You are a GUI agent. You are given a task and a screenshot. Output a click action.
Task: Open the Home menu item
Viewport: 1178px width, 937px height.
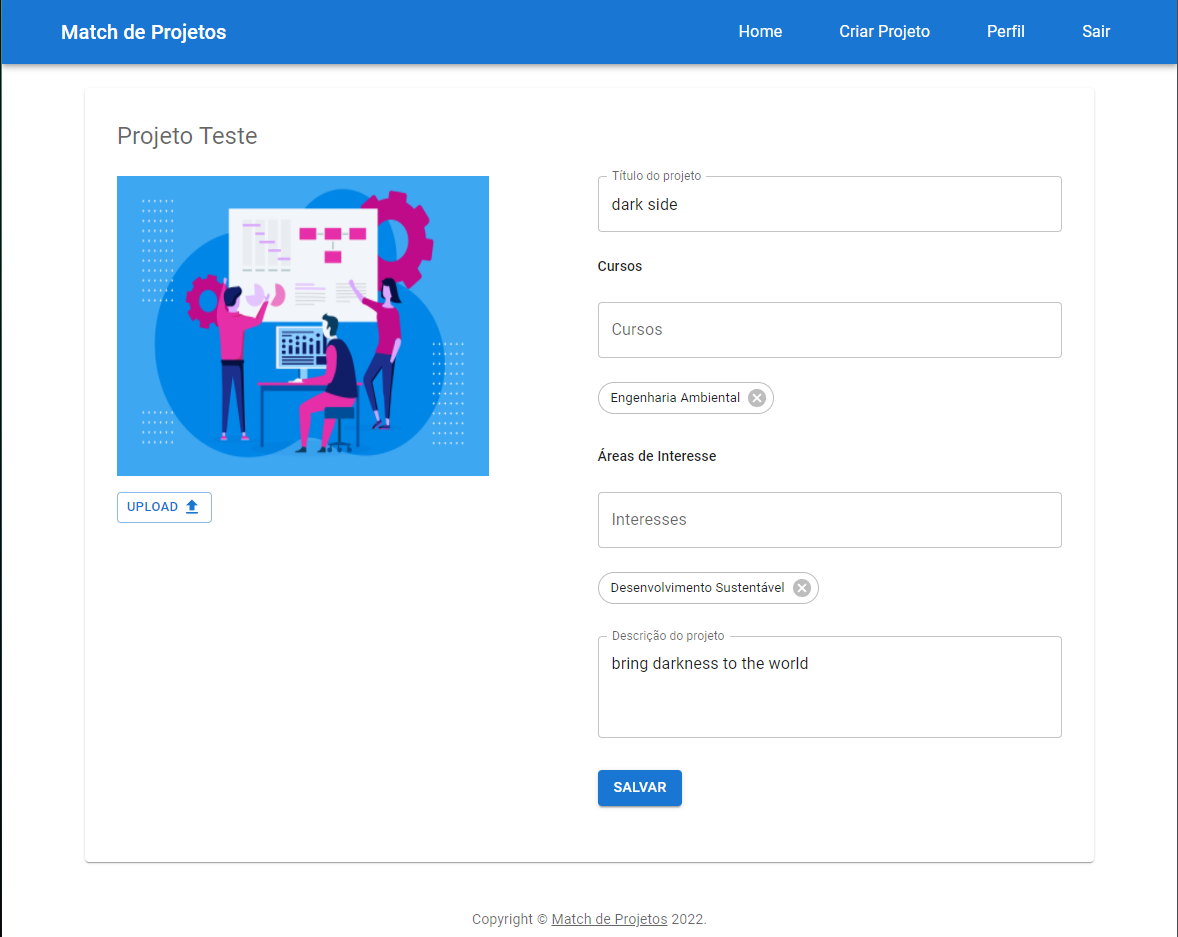click(760, 32)
